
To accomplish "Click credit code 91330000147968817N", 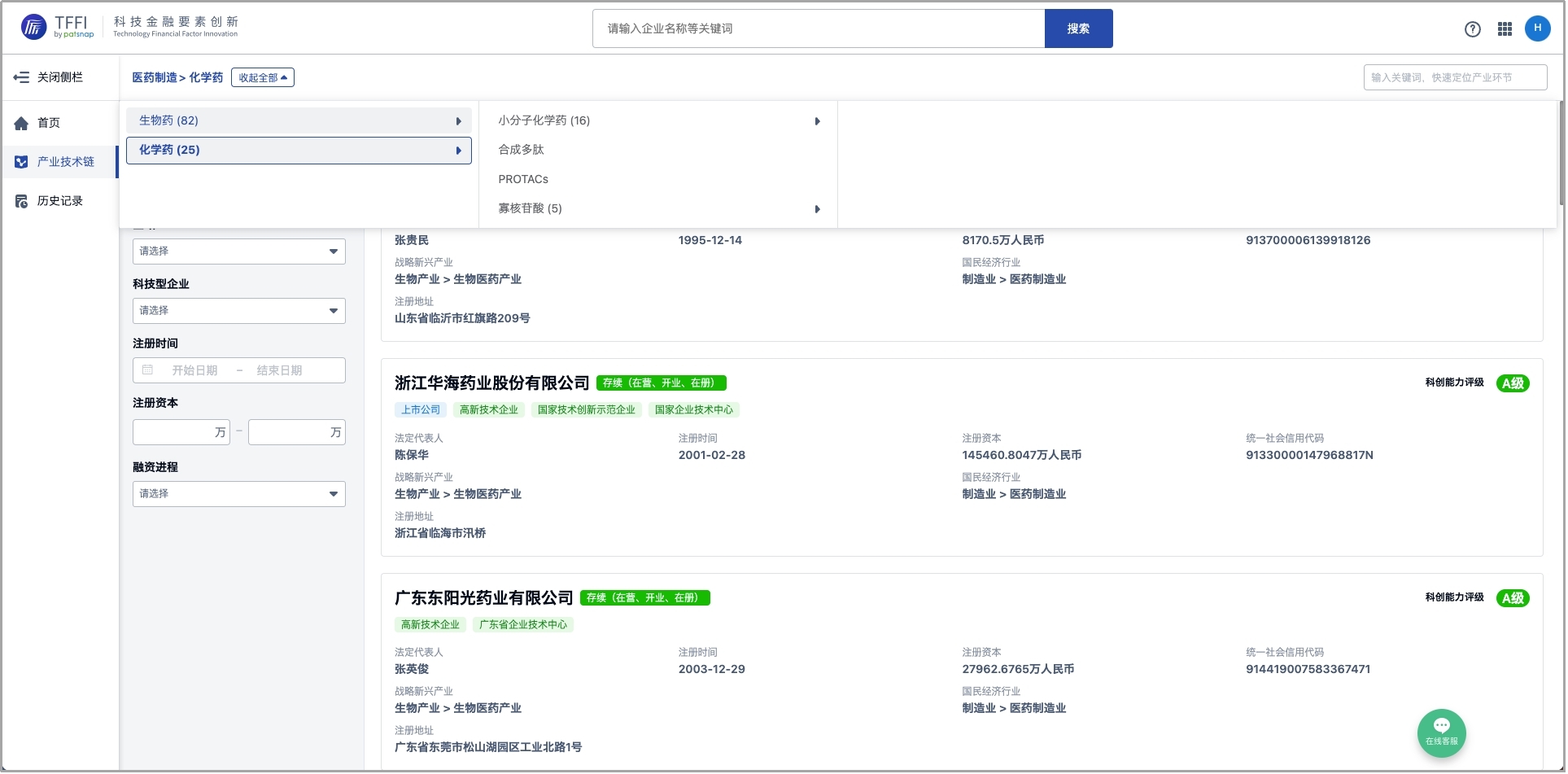I will 1309,455.
